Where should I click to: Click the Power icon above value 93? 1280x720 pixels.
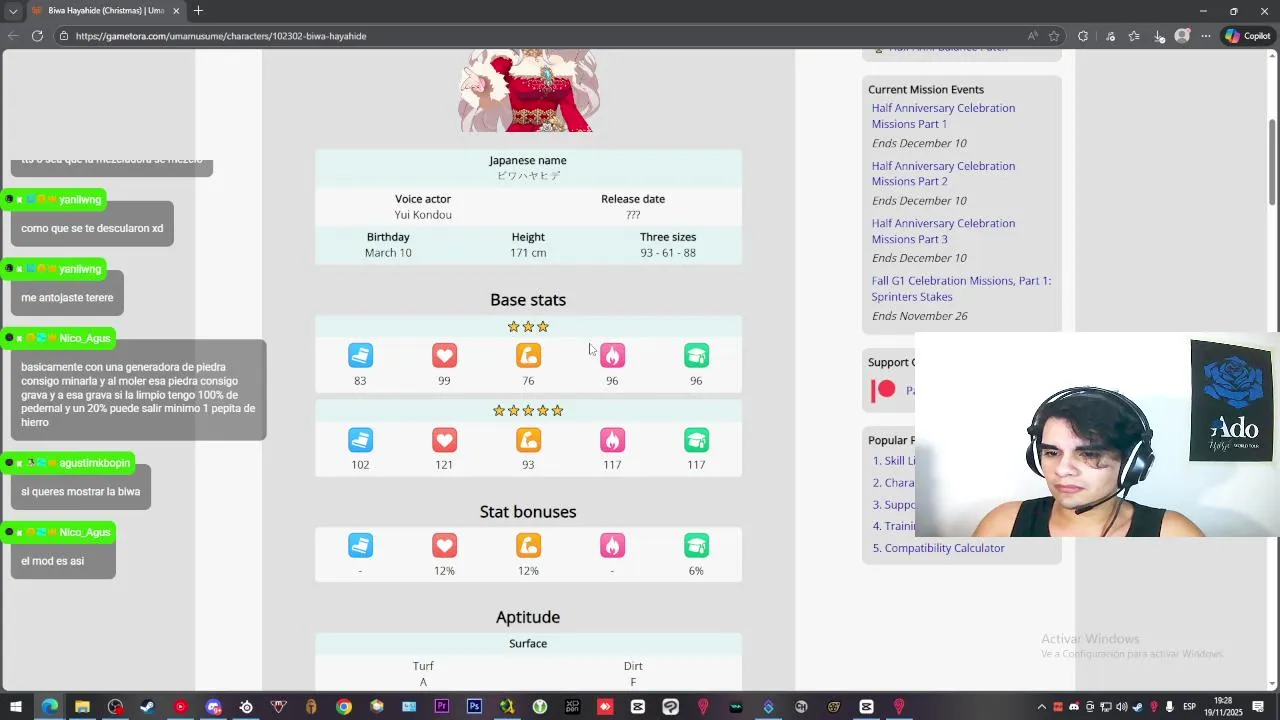pyautogui.click(x=528, y=439)
